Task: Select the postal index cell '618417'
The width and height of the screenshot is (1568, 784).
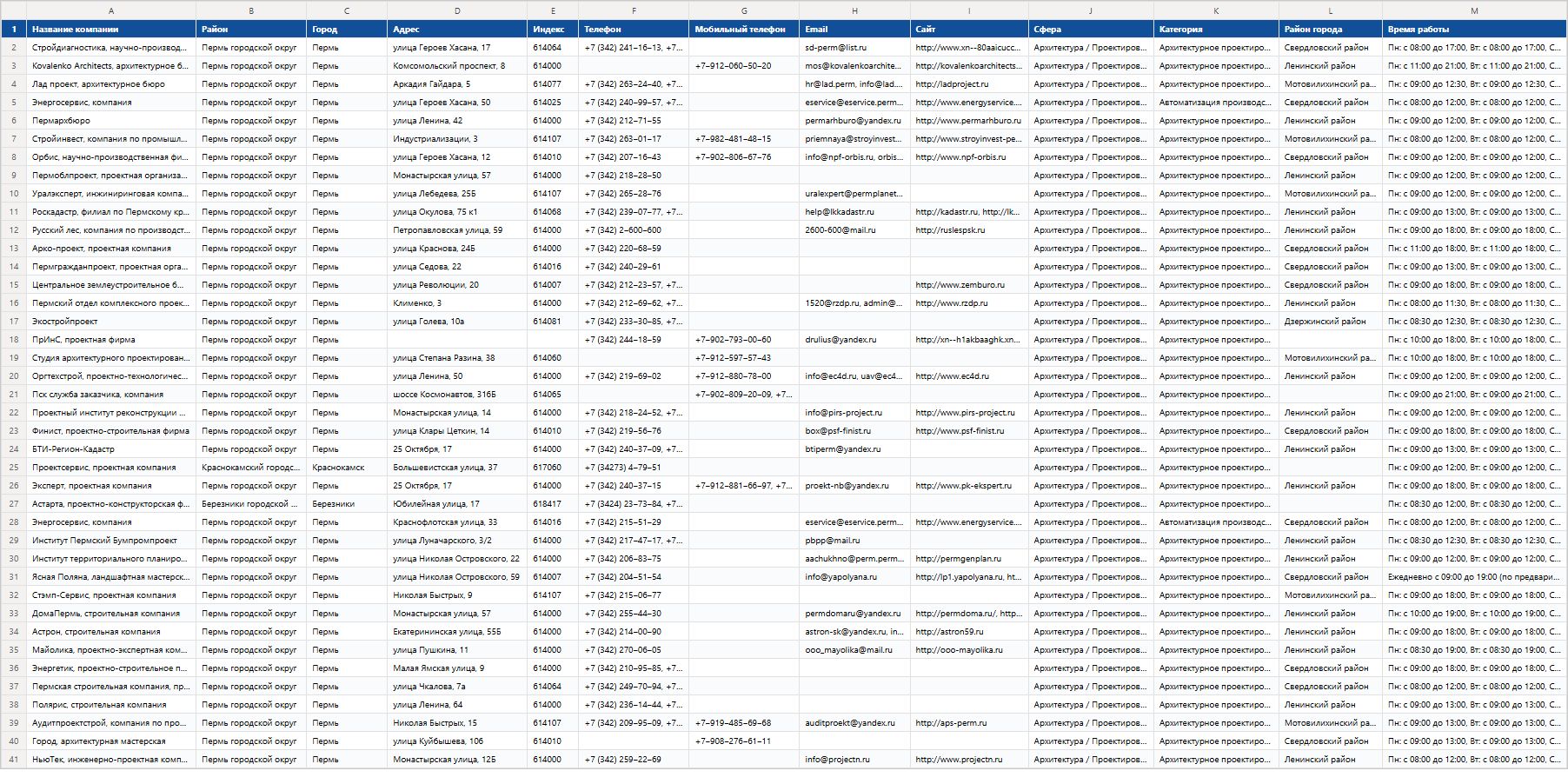Action: (x=553, y=503)
